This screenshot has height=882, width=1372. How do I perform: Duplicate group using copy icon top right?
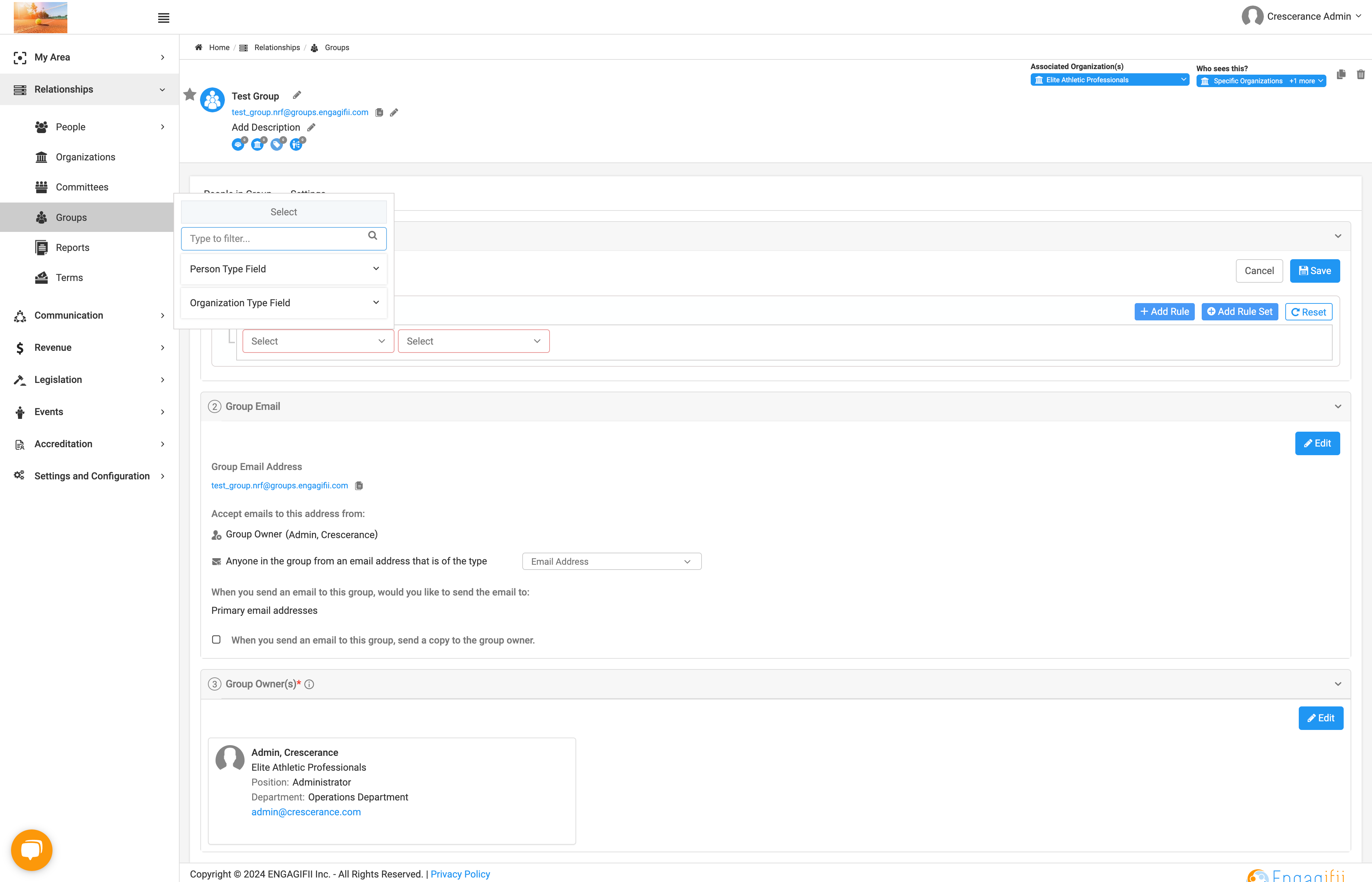[x=1341, y=74]
